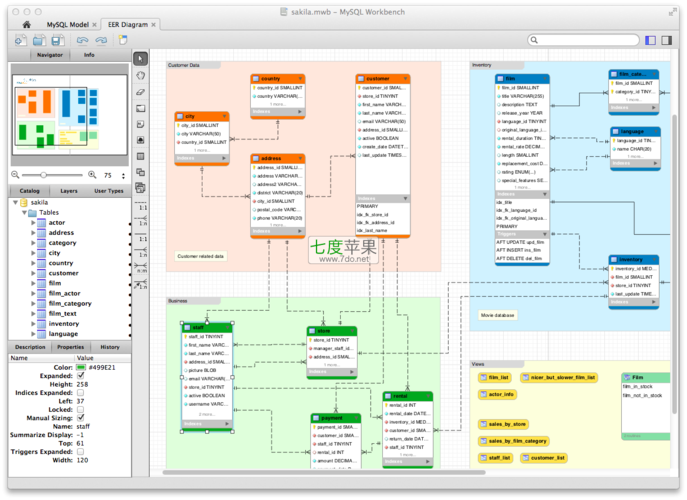Select the first 1:n relationship tool

(x=142, y=220)
